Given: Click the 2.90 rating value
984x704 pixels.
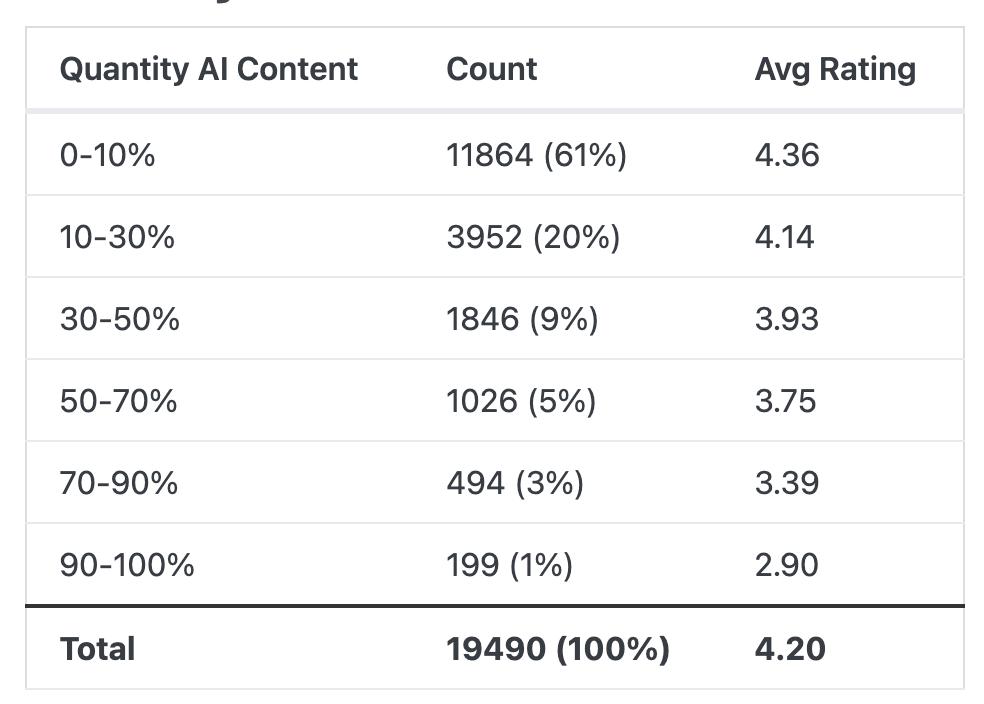Looking at the screenshot, I should pyautogui.click(x=786, y=565).
